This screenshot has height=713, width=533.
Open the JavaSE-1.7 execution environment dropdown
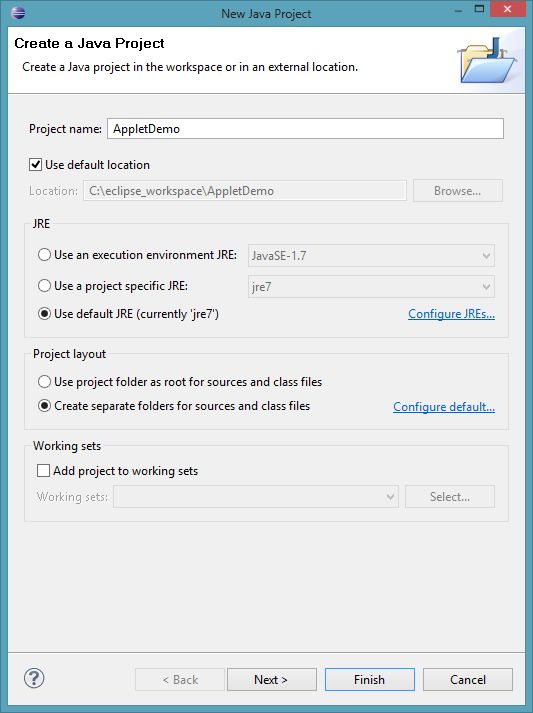(371, 256)
